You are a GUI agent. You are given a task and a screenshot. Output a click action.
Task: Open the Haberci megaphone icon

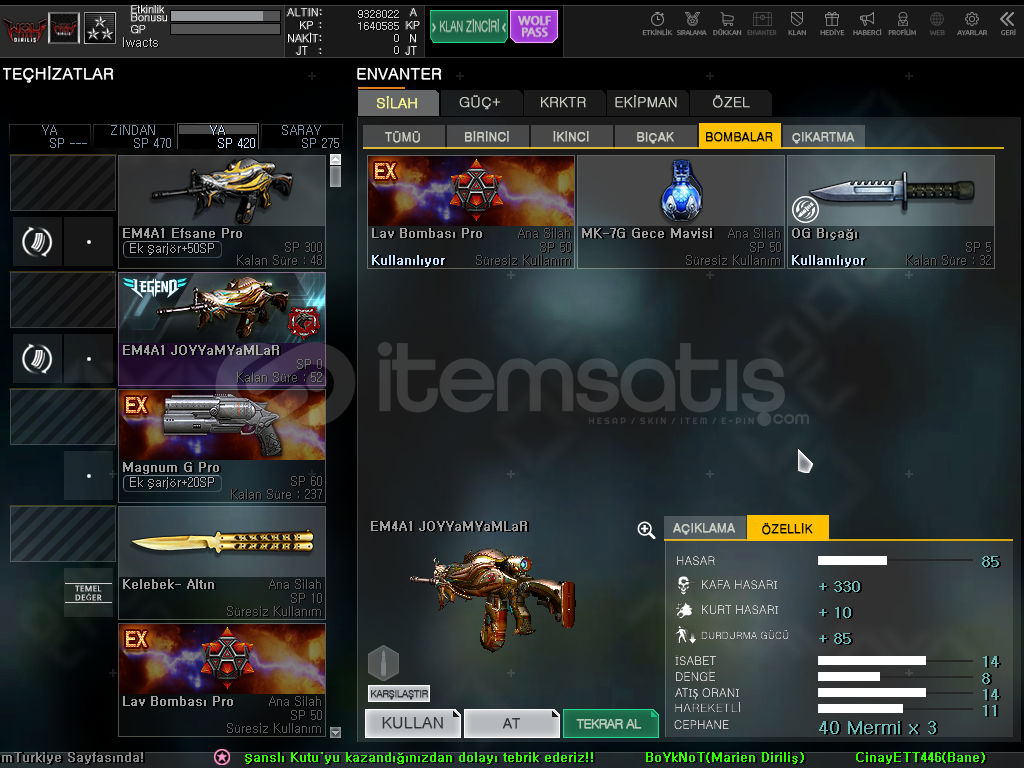click(x=867, y=23)
